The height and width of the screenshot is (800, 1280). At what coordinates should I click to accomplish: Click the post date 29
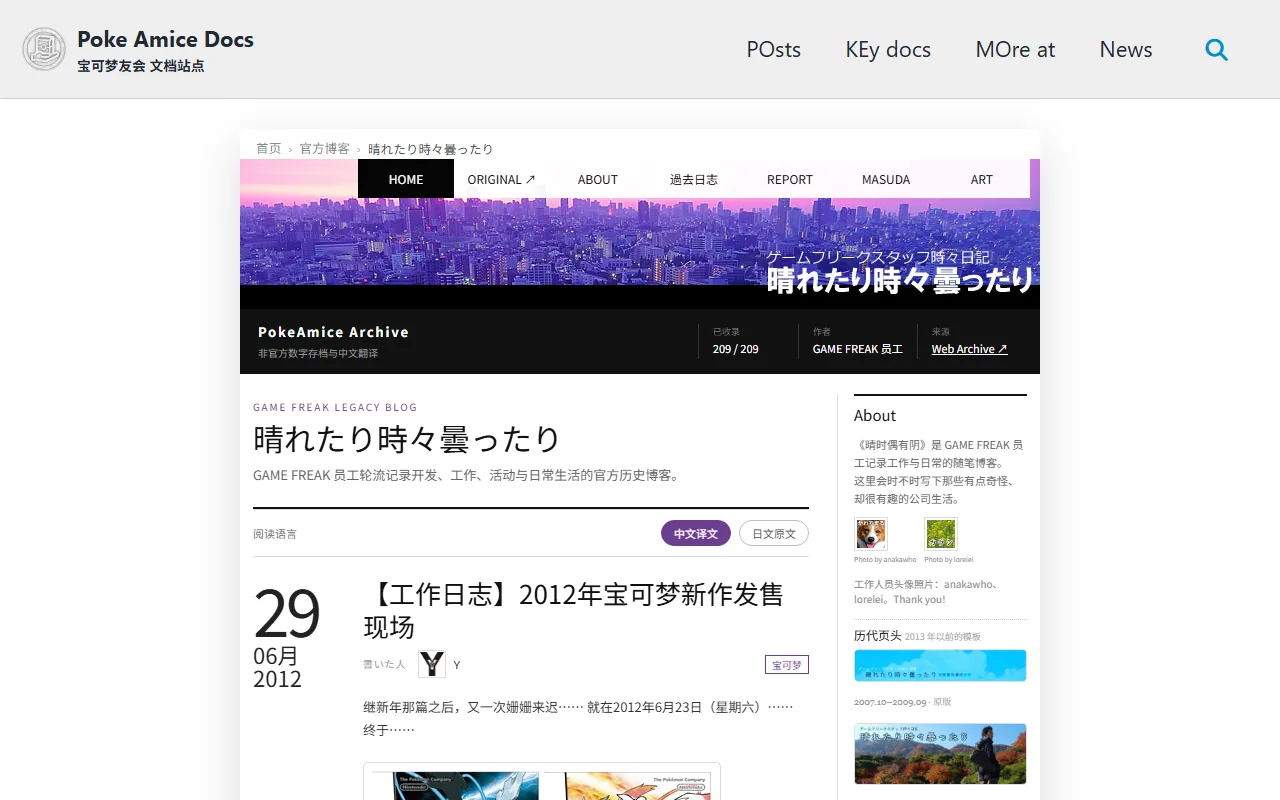click(x=287, y=613)
